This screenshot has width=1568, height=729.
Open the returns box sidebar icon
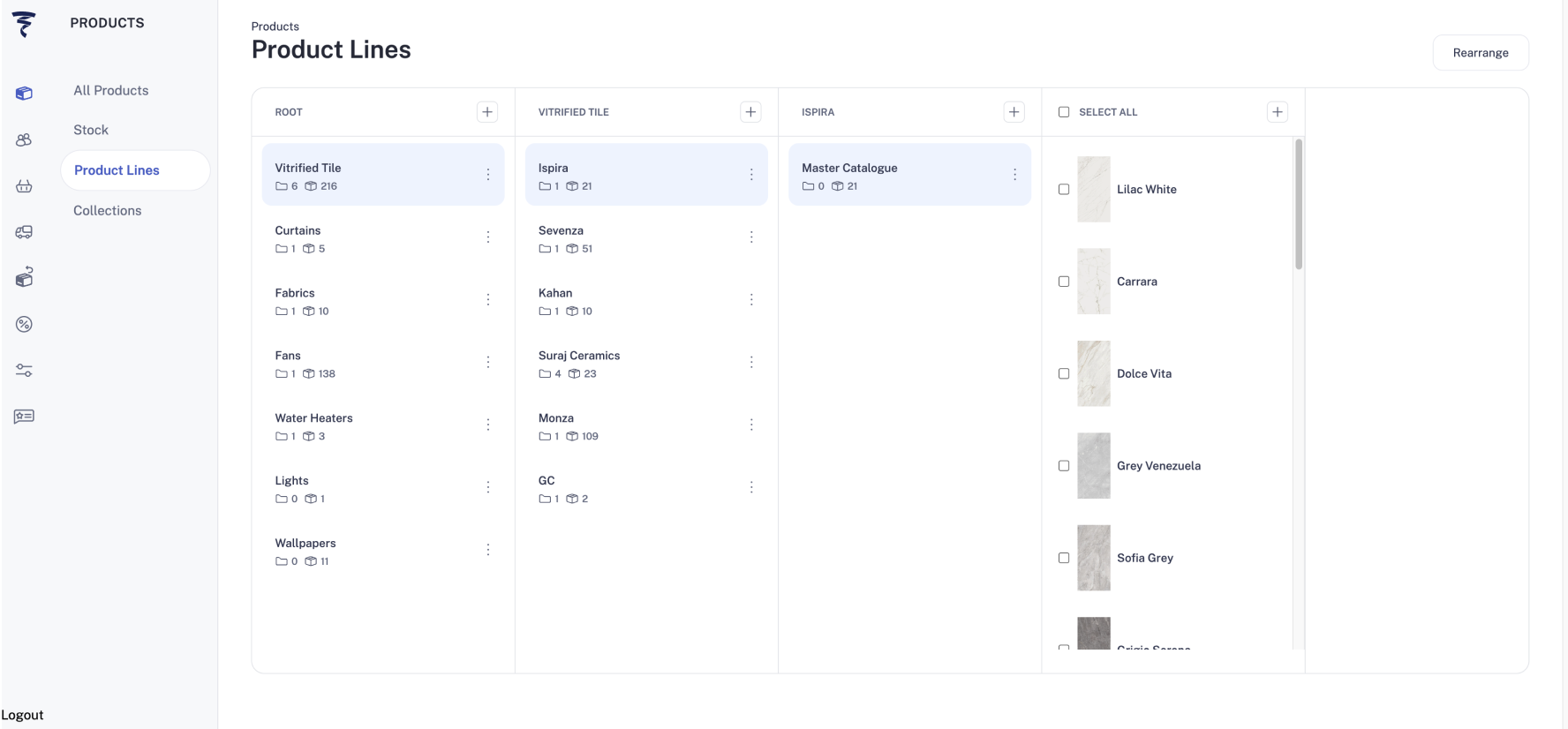[24, 278]
